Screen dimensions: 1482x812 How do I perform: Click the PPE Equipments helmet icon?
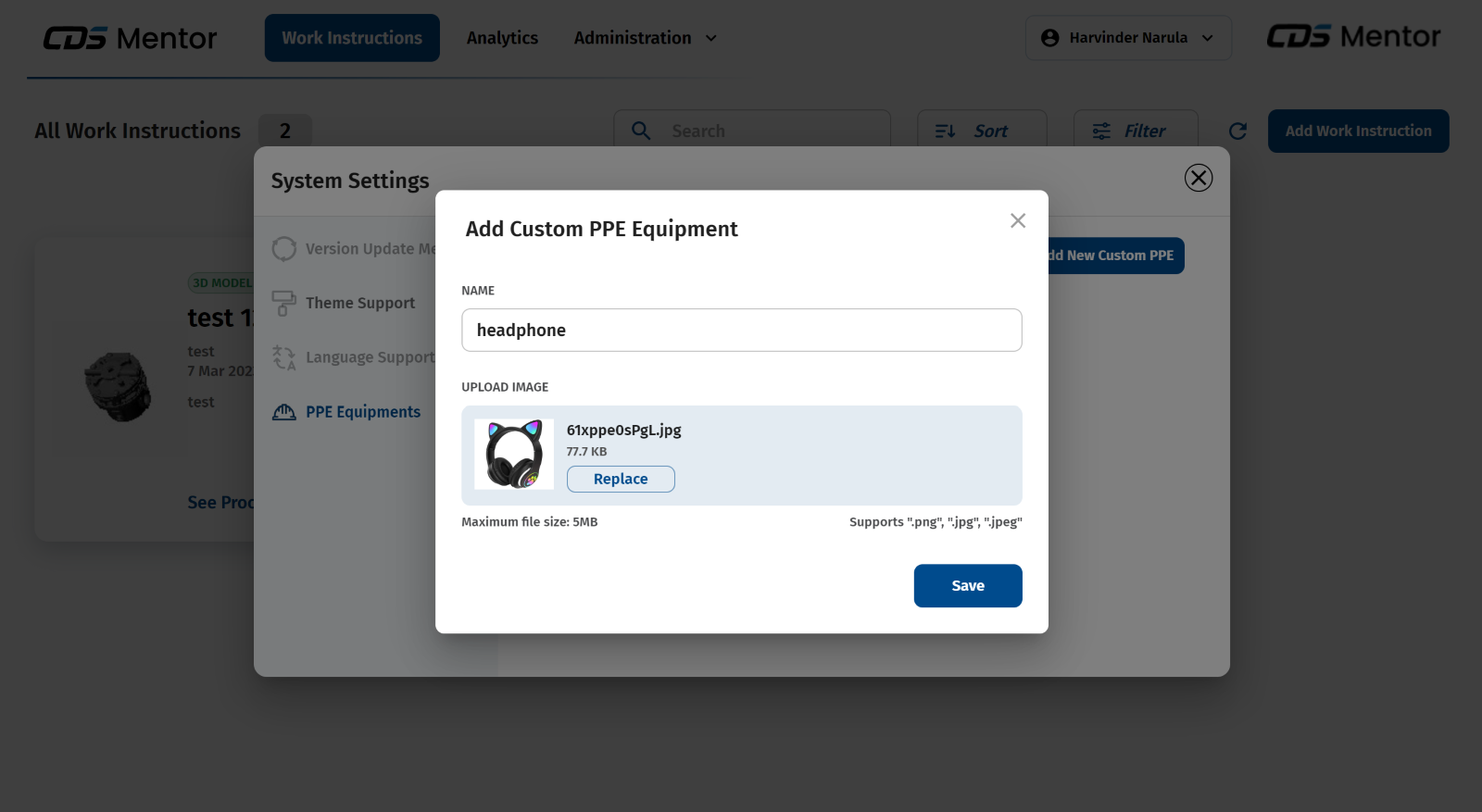click(284, 412)
